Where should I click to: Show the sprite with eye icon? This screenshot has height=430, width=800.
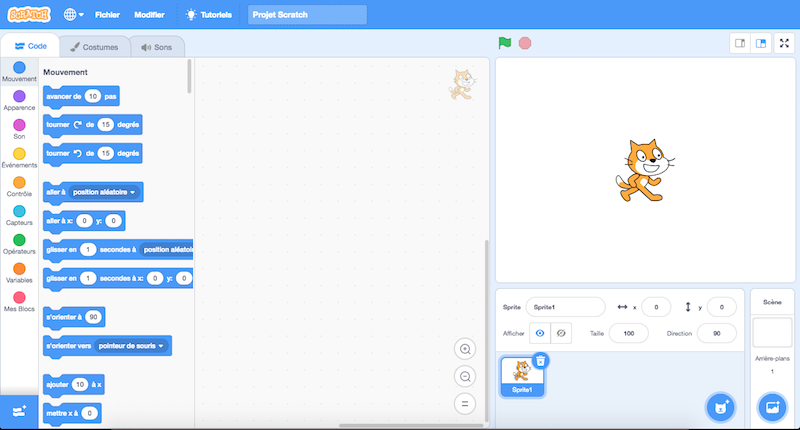[540, 333]
